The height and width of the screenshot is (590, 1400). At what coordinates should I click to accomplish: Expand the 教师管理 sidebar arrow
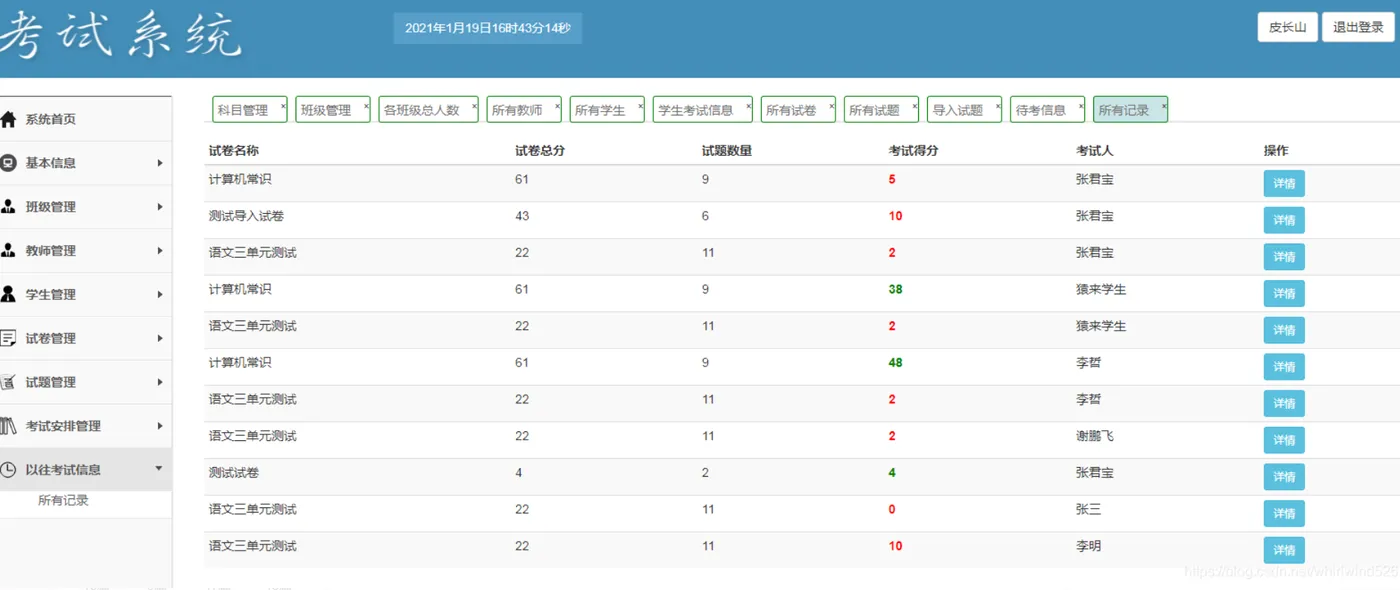[x=160, y=251]
